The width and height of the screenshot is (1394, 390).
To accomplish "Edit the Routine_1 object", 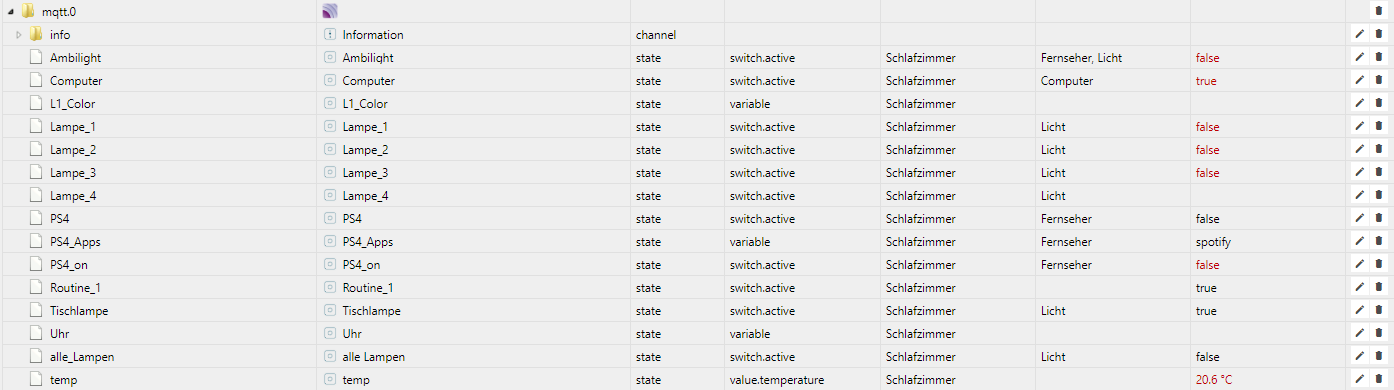I will tap(1359, 288).
